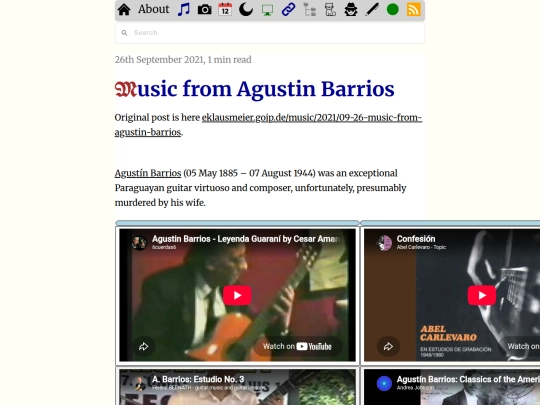The width and height of the screenshot is (540, 405).
Task: Open the 6cuerdas6 channel avatar
Action: point(139,243)
